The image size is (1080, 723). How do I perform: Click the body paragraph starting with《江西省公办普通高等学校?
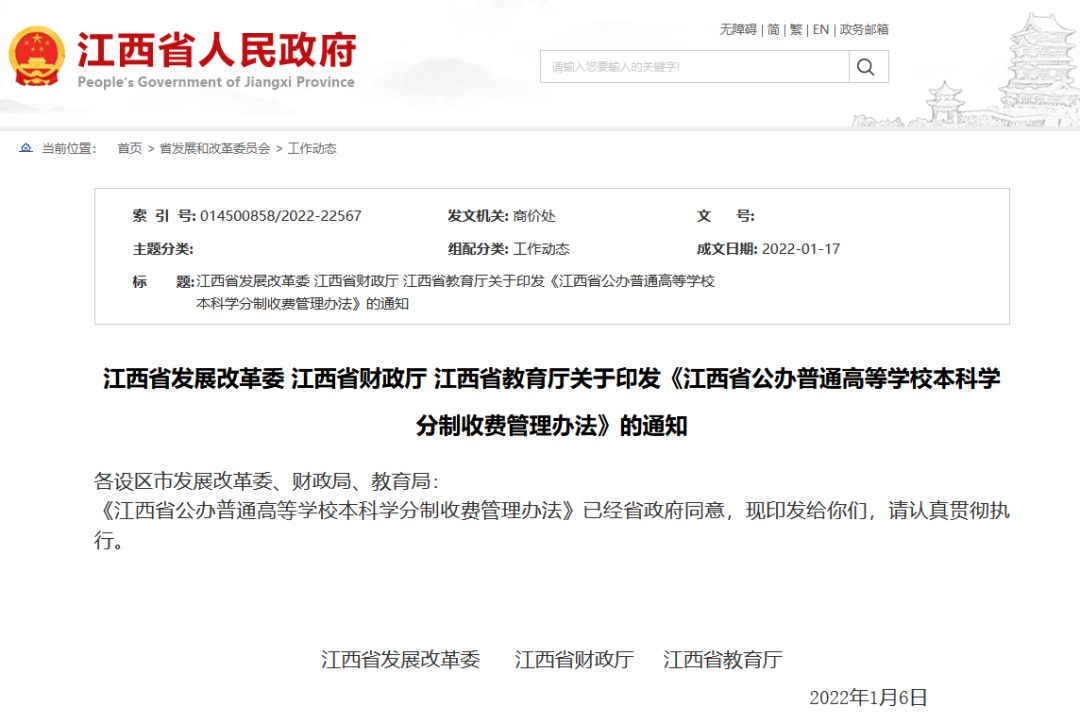(552, 525)
